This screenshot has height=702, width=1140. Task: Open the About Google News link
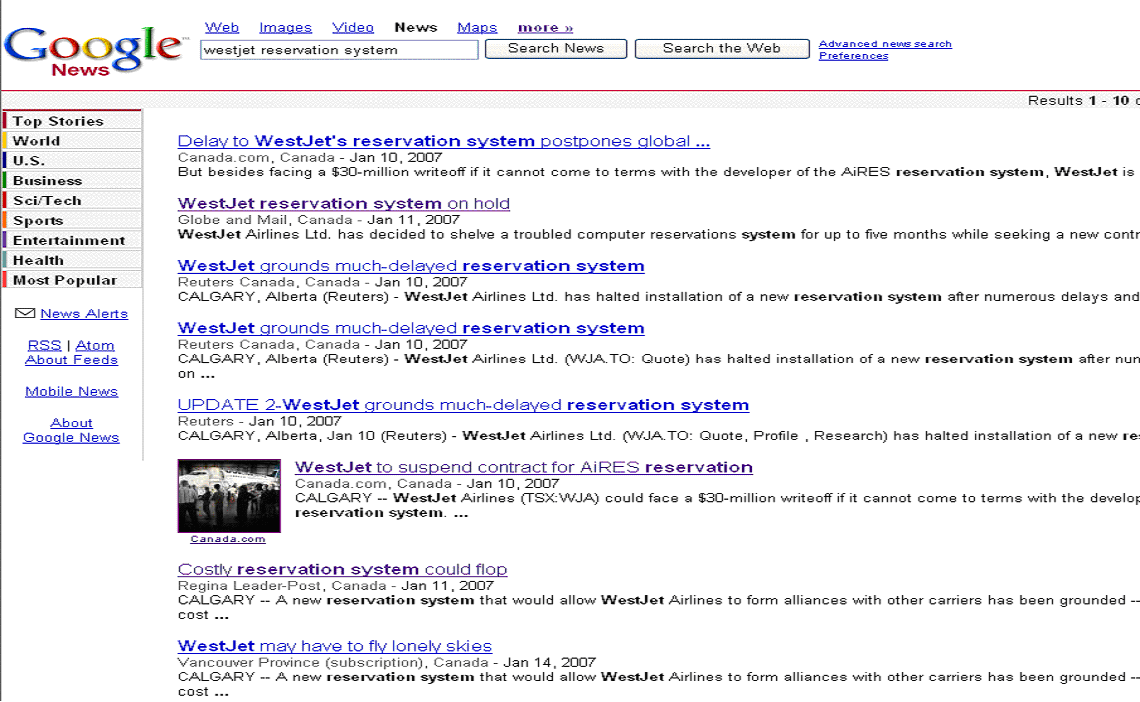point(71,430)
